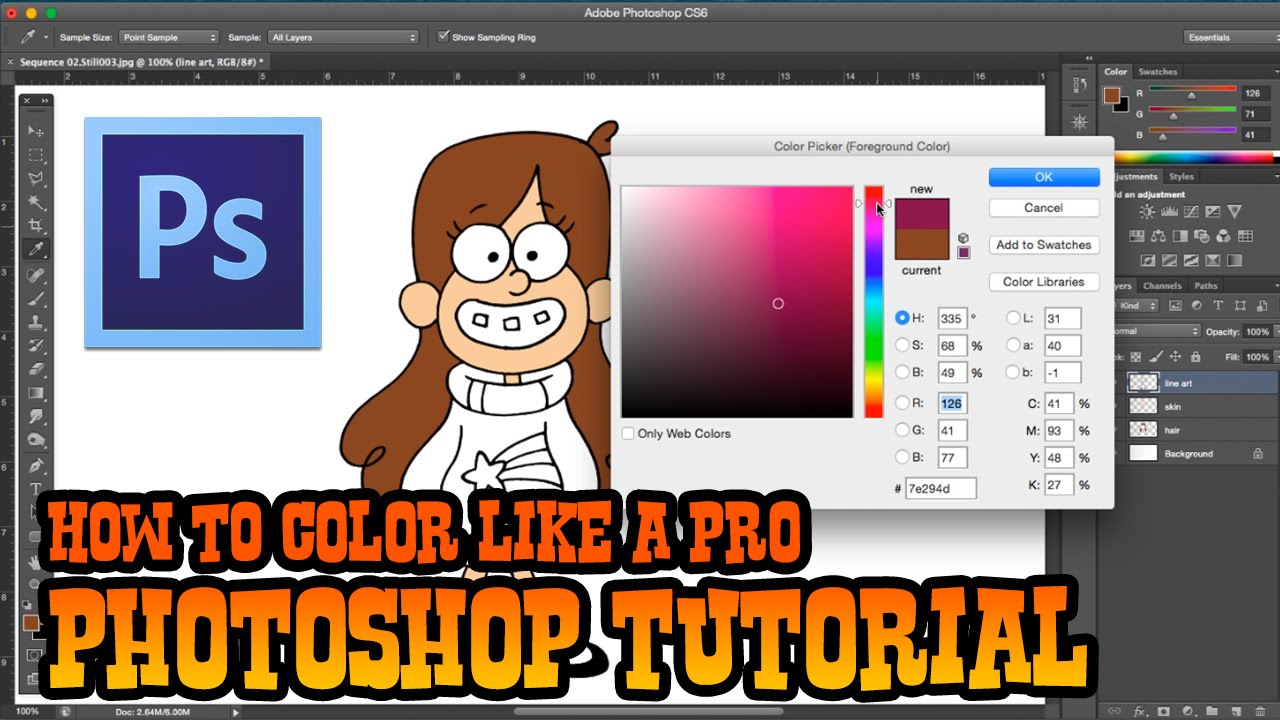
Task: Click Cancel in Color Picker
Action: pyautogui.click(x=1044, y=208)
